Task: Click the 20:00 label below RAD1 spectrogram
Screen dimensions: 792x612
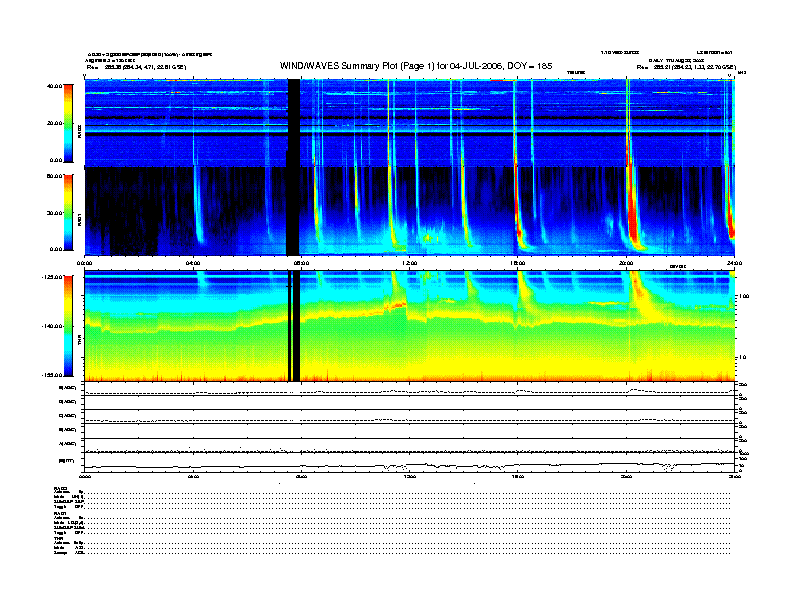Action: pos(626,263)
